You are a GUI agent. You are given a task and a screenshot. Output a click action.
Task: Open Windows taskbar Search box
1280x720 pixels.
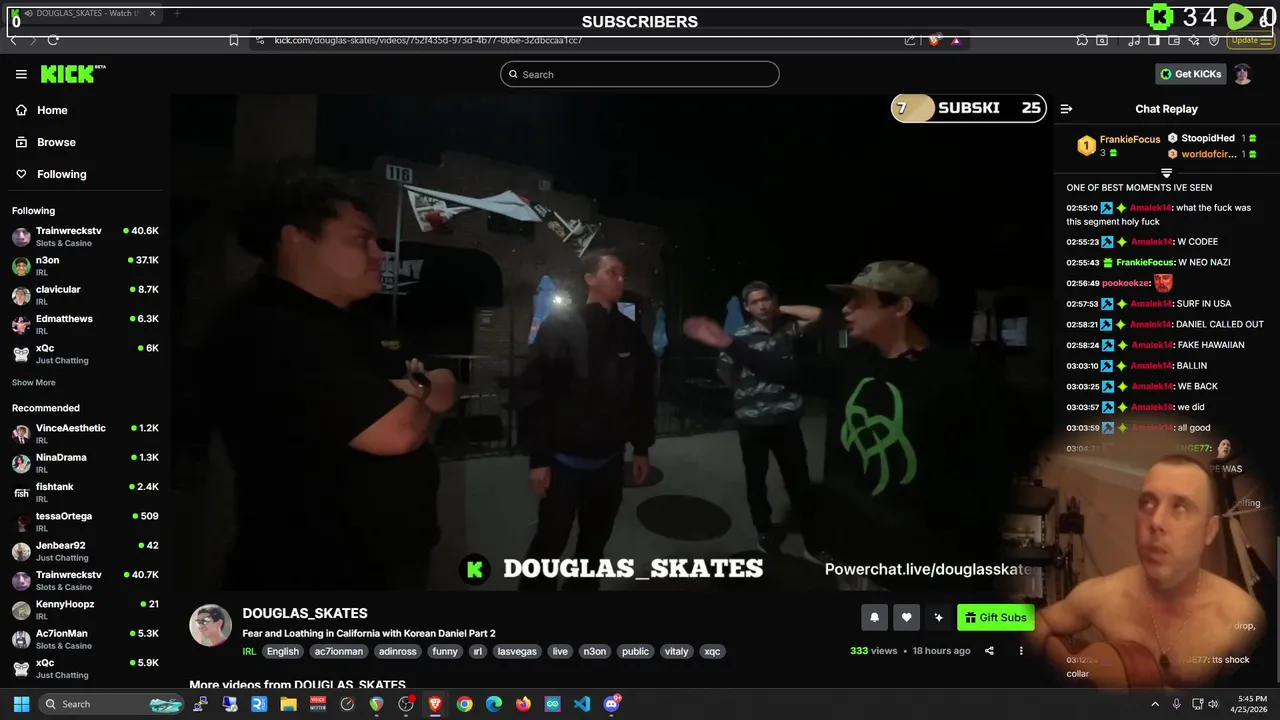click(x=113, y=704)
